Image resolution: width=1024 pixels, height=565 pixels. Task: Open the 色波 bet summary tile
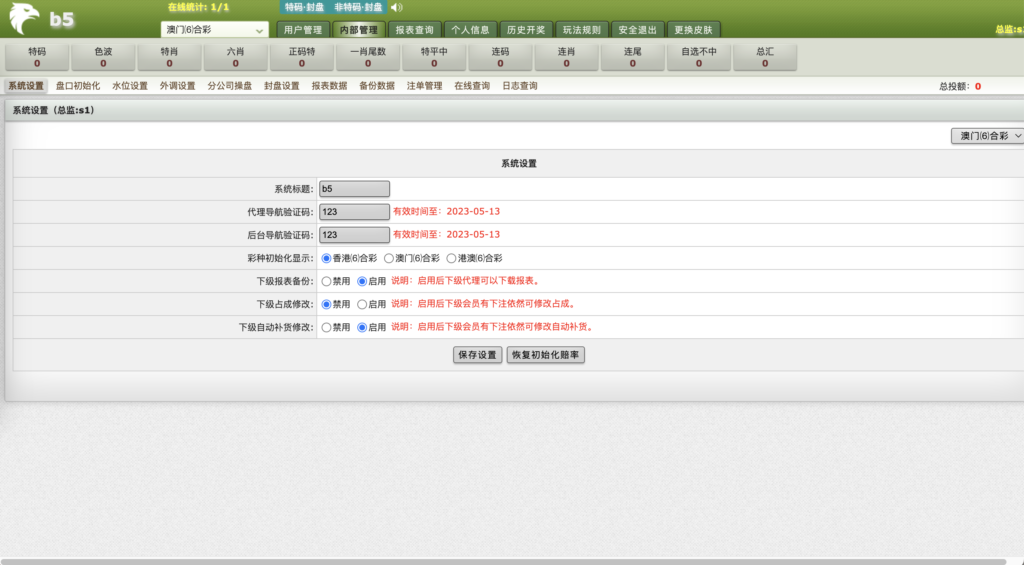[103, 57]
